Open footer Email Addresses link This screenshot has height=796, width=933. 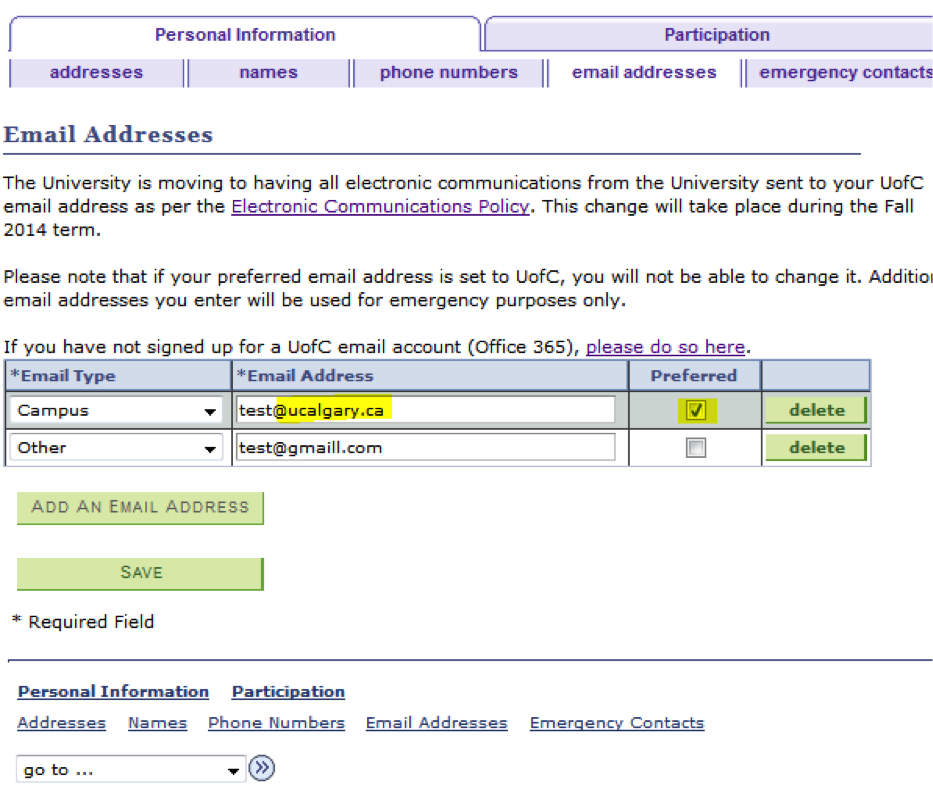coord(437,723)
